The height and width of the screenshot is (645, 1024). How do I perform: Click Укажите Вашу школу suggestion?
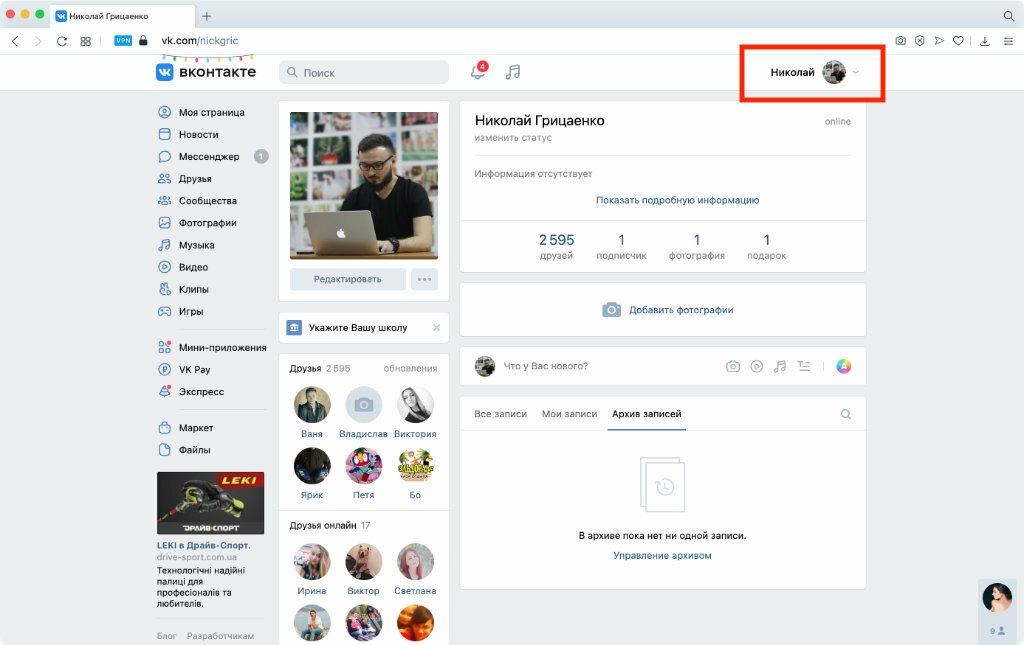point(358,328)
